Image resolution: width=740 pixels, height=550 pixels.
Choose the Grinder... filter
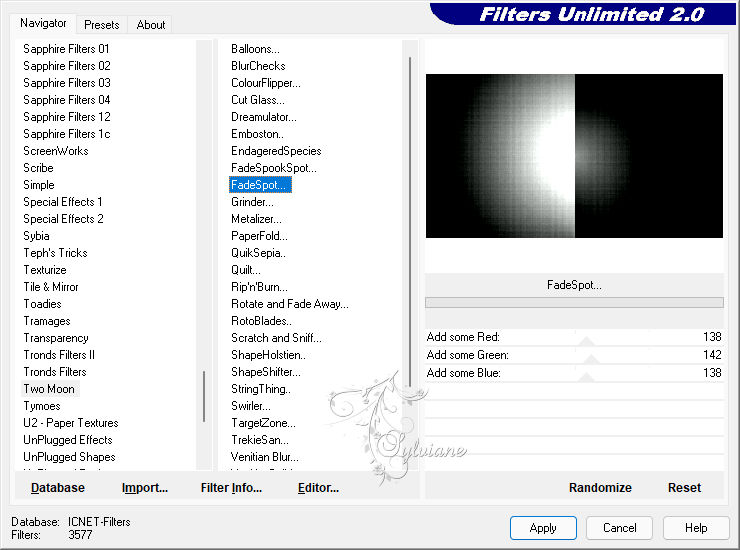pos(252,202)
